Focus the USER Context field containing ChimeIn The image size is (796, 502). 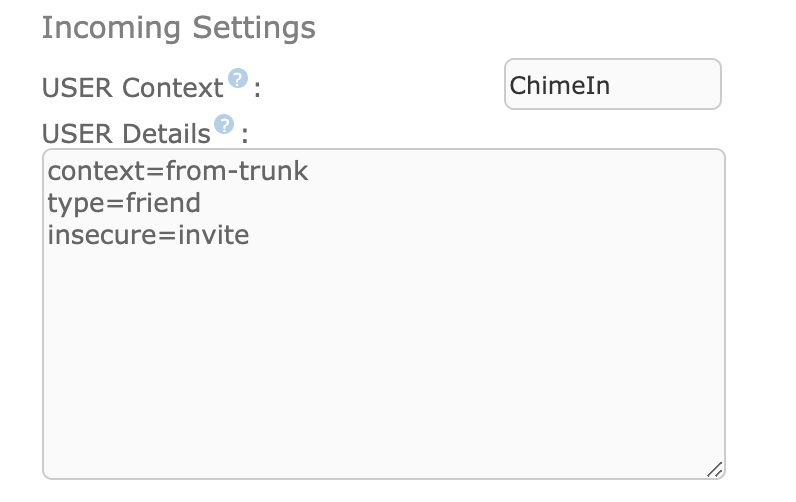click(613, 84)
